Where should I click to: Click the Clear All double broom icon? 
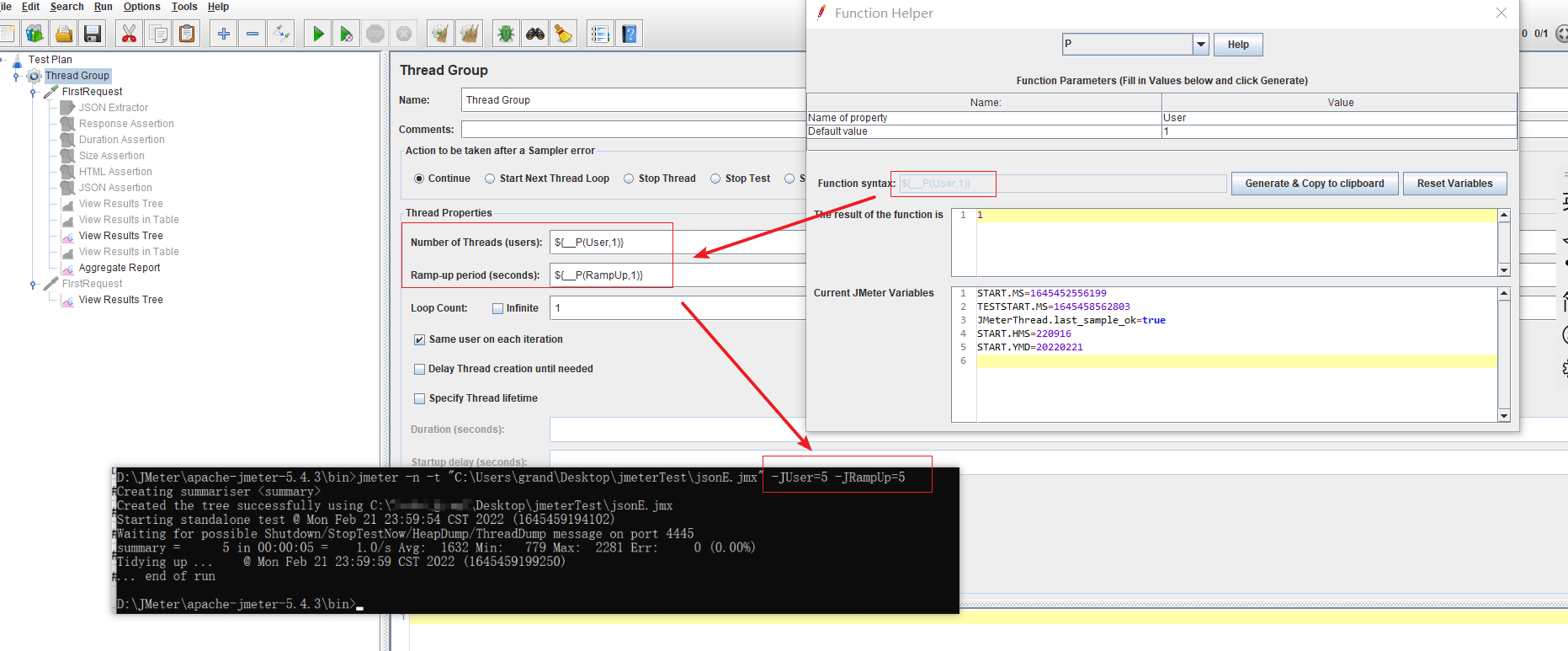point(470,34)
